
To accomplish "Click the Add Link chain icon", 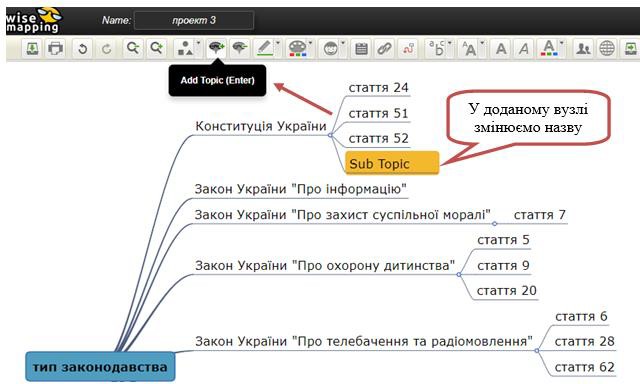I will pos(384,49).
